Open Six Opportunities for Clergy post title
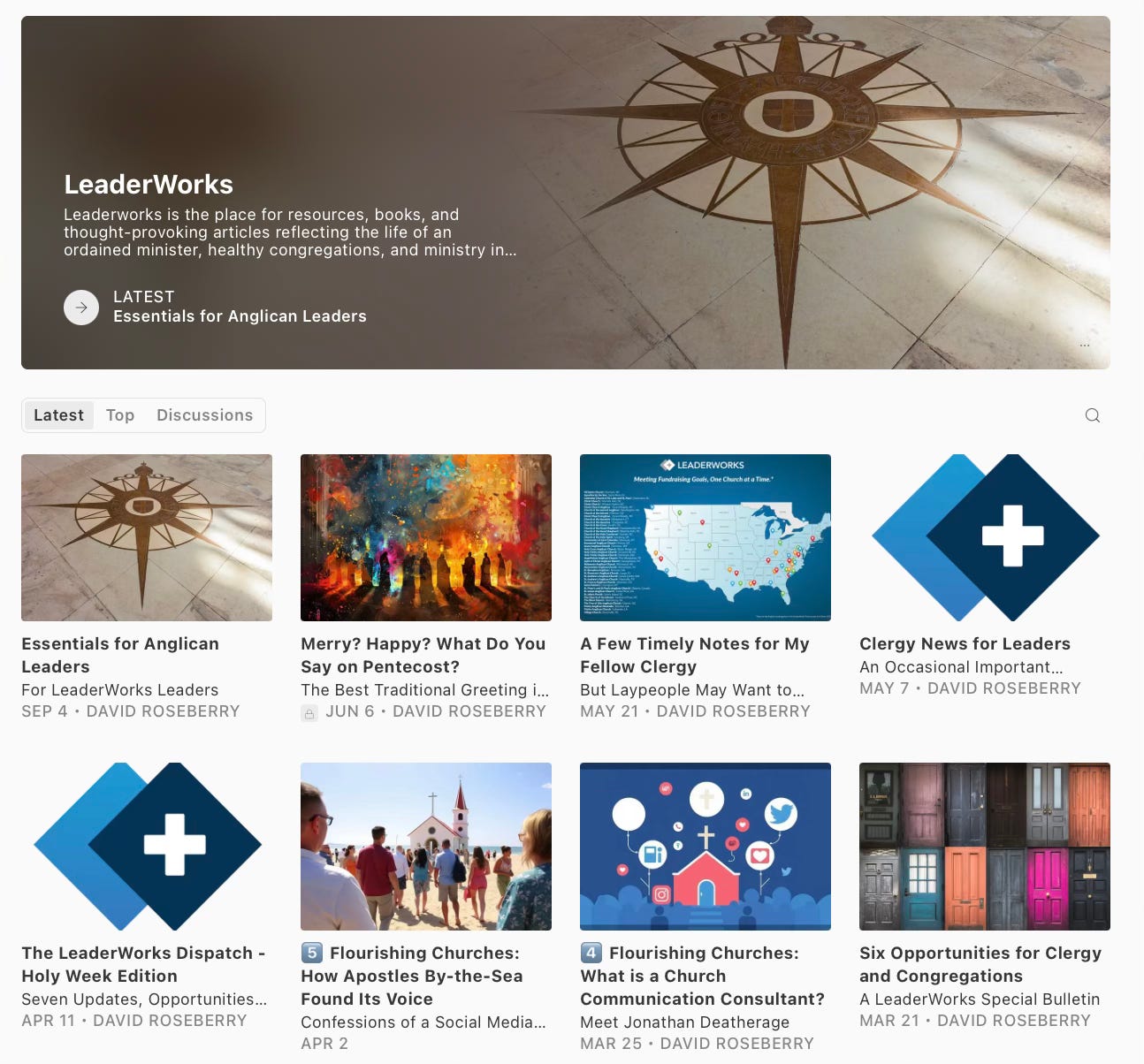 [980, 964]
